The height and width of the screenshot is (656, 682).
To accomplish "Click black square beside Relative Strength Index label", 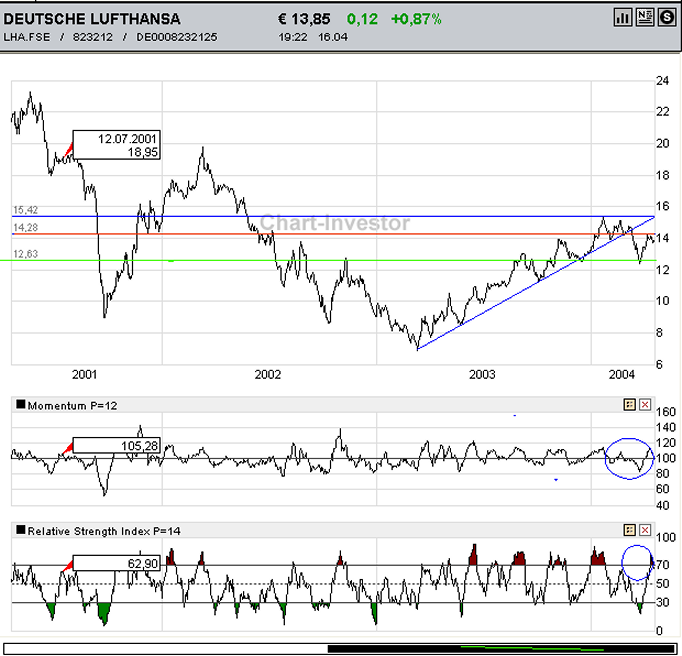I will click(x=20, y=529).
